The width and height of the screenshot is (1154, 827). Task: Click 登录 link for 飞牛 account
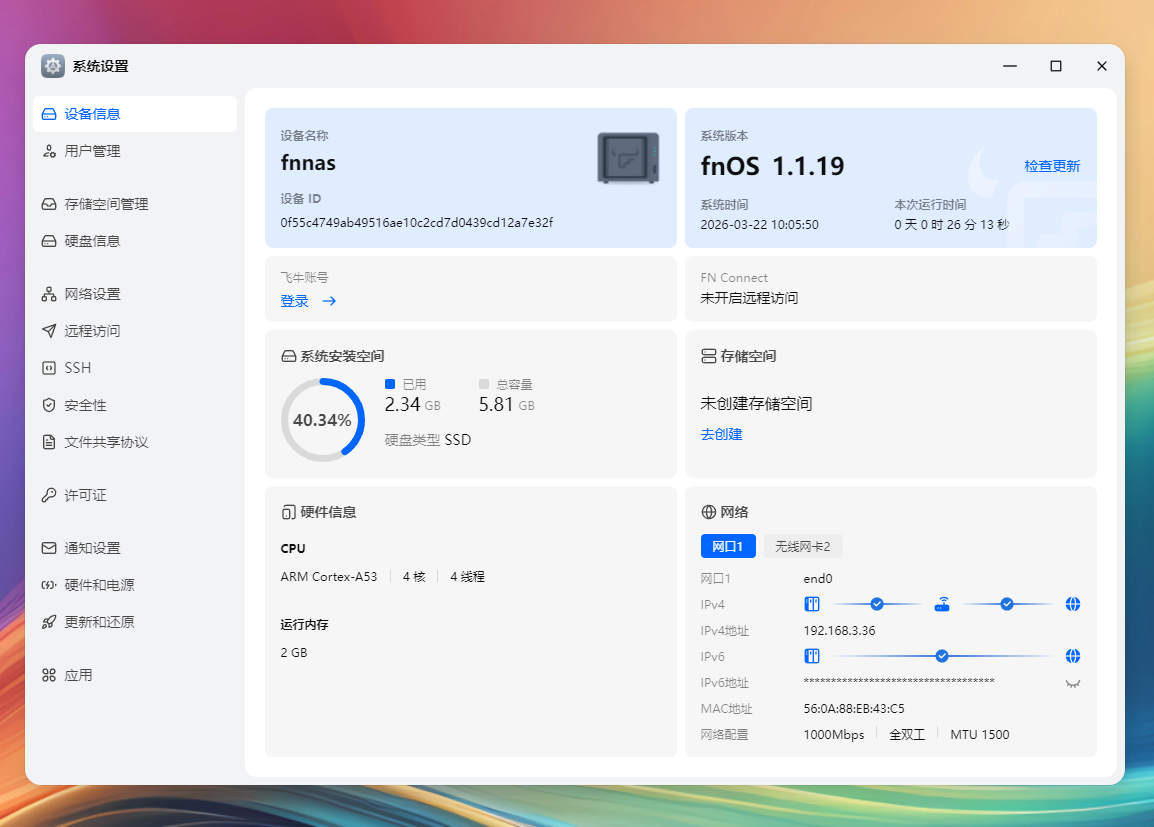pyautogui.click(x=295, y=301)
